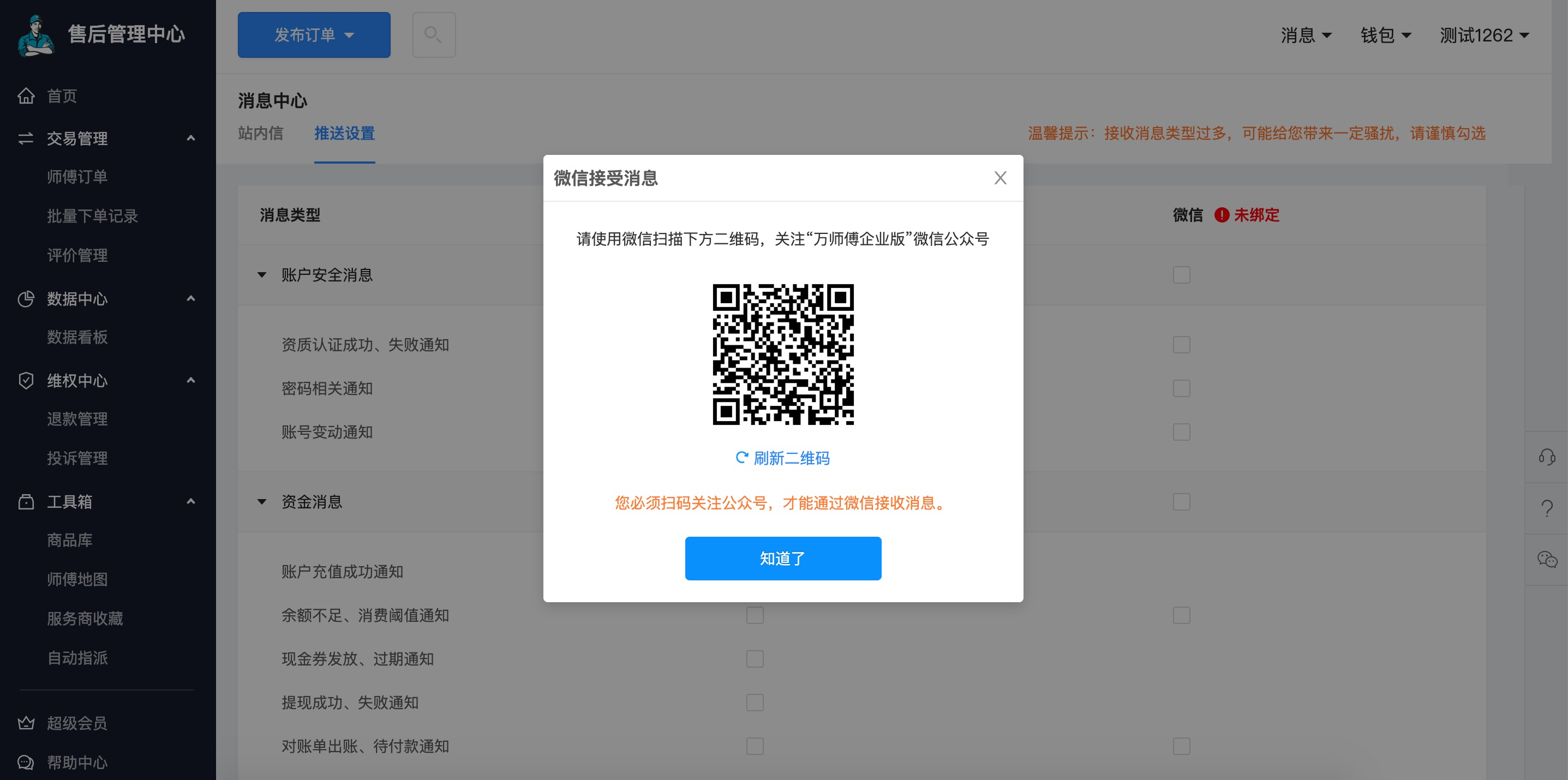Viewport: 1568px width, 780px height.
Task: Toggle 资金消息 WeChat checkbox
Action: [1182, 502]
